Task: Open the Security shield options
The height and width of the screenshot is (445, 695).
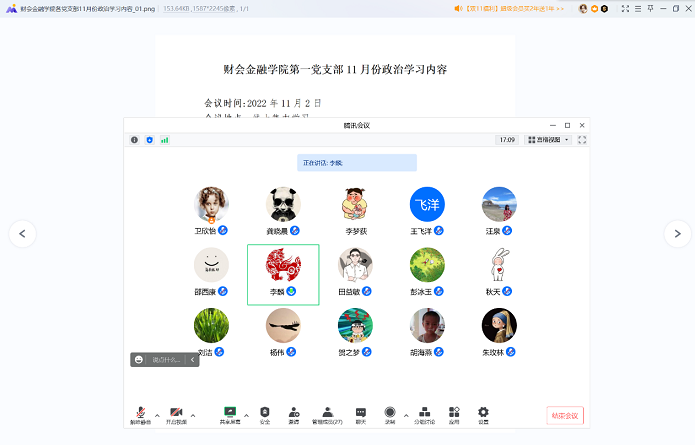Action: click(x=265, y=413)
